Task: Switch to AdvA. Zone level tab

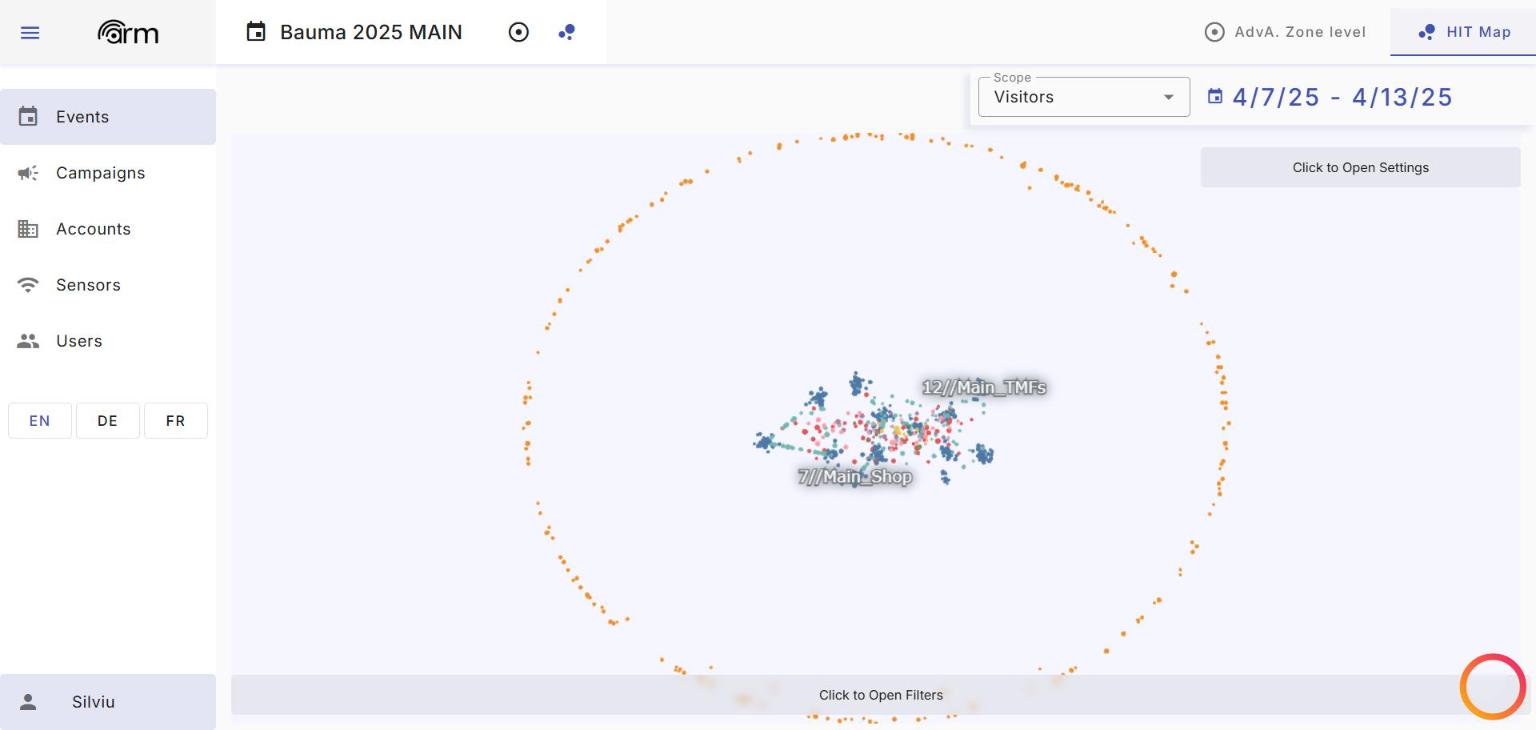Action: [x=1285, y=32]
